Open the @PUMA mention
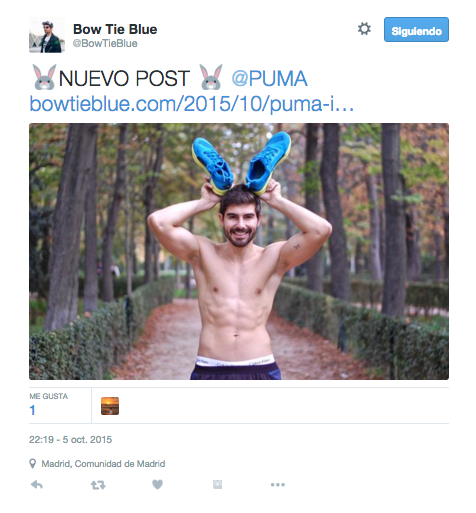The width and height of the screenshot is (476, 513). (x=269, y=79)
